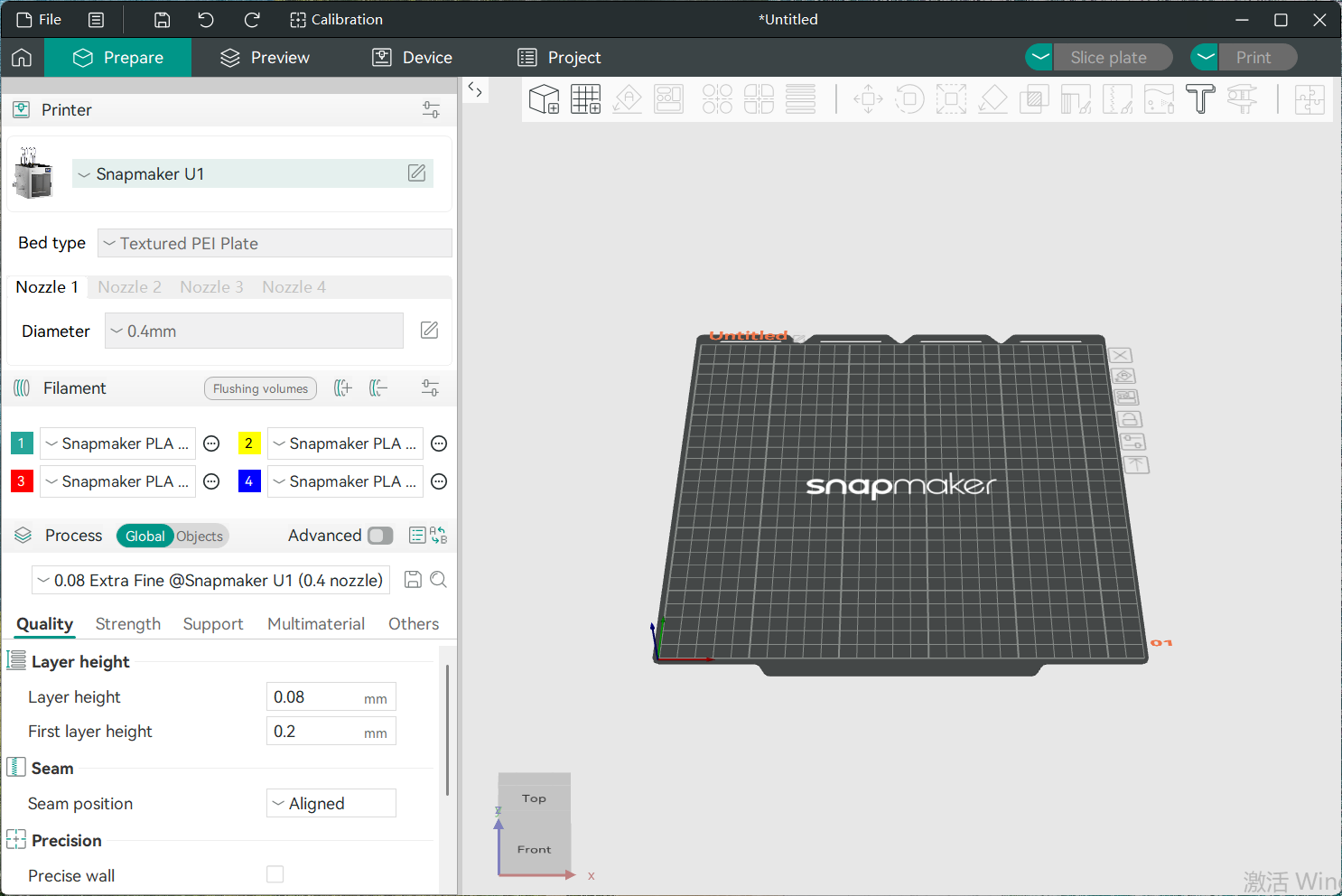Click the Add plate grid icon
This screenshot has width=1342, height=896.
(x=585, y=98)
